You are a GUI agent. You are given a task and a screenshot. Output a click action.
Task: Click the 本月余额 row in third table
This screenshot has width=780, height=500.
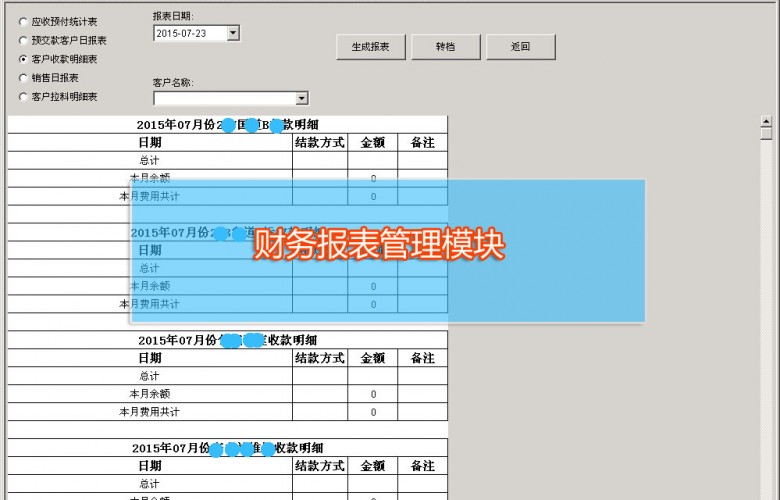coord(227,394)
